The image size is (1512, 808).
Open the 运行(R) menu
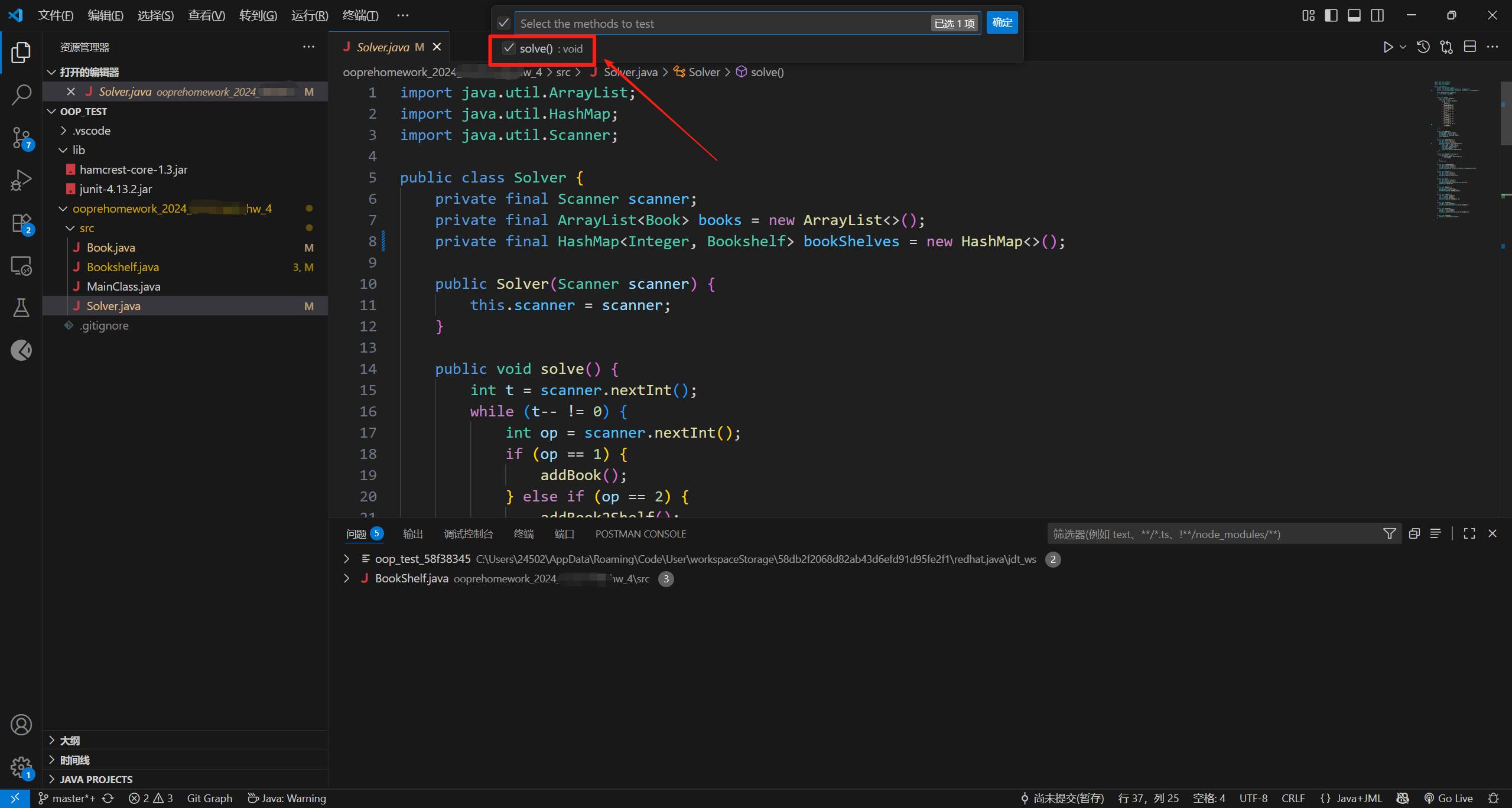point(310,15)
